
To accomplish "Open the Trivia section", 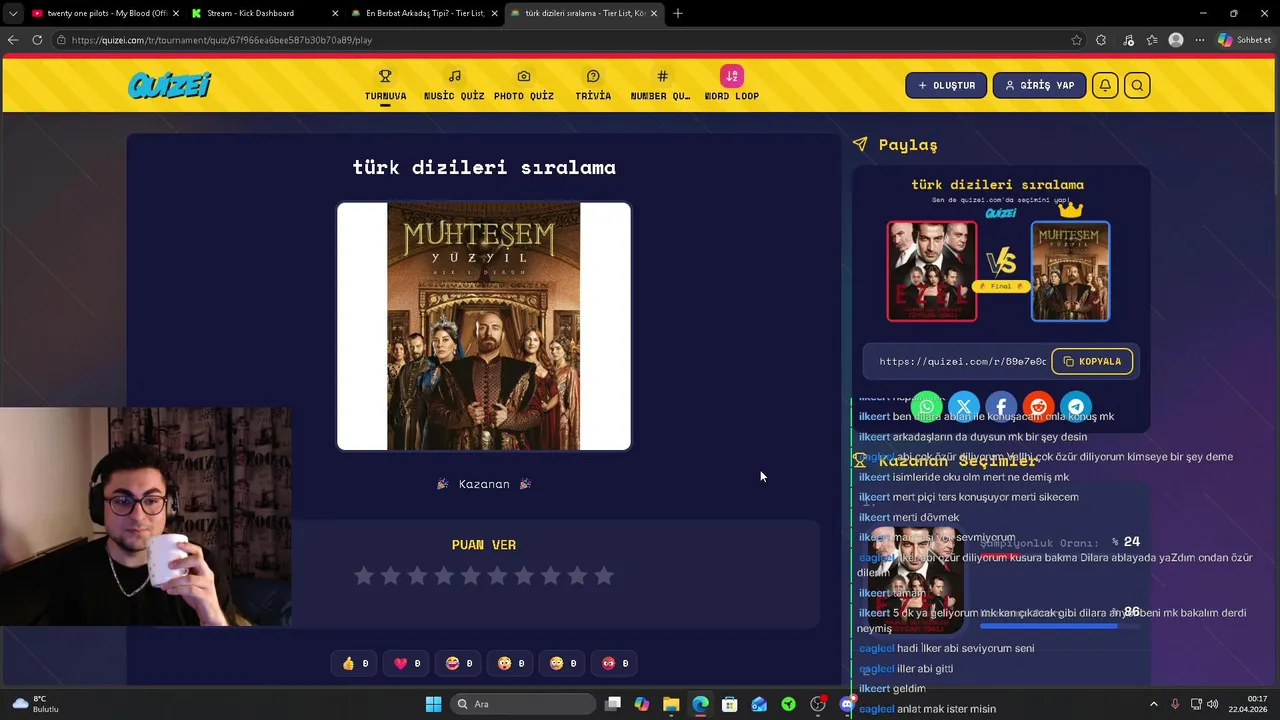I will [x=593, y=85].
